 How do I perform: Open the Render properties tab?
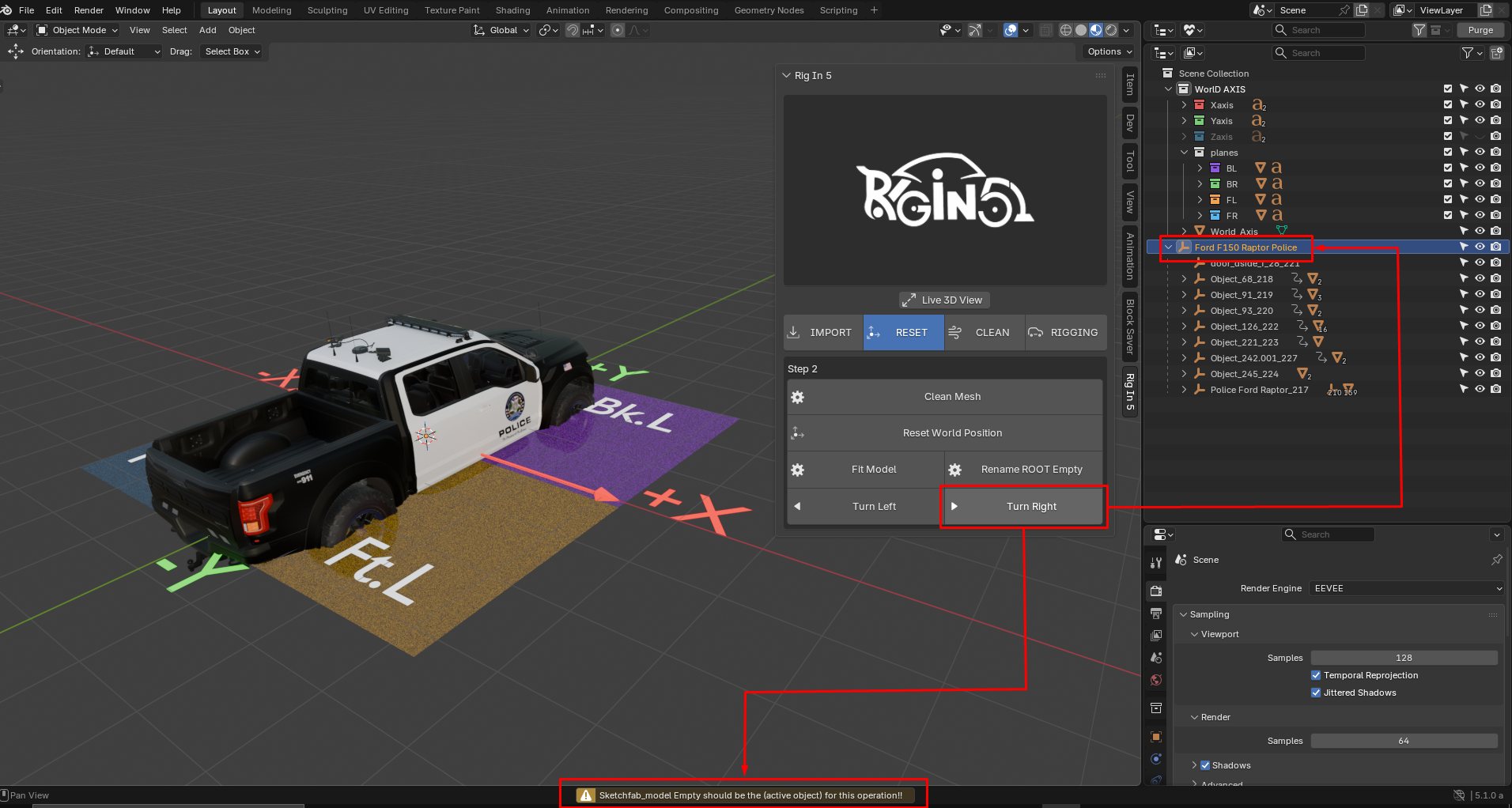pyautogui.click(x=1156, y=591)
